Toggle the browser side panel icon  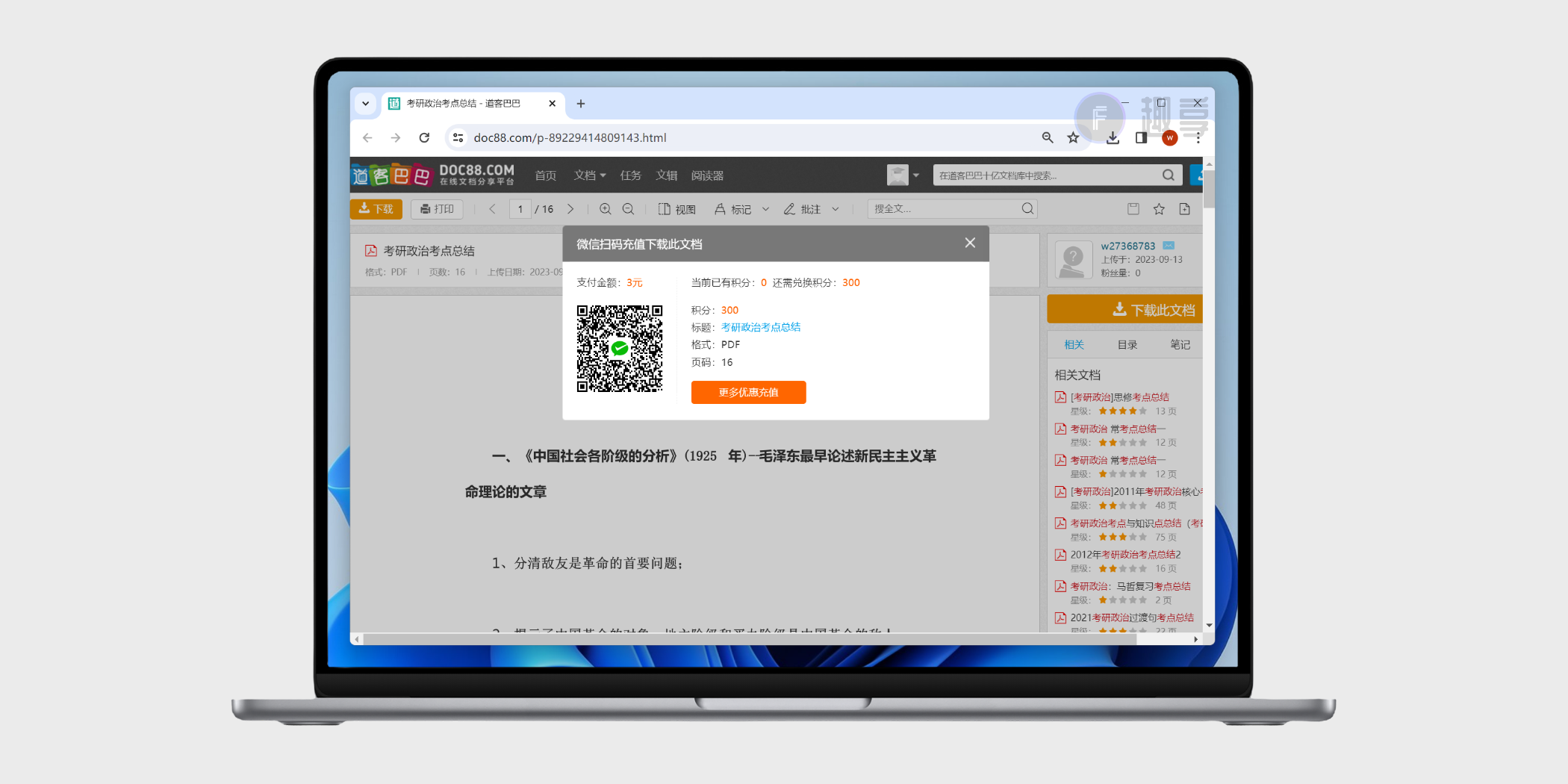tap(1141, 137)
